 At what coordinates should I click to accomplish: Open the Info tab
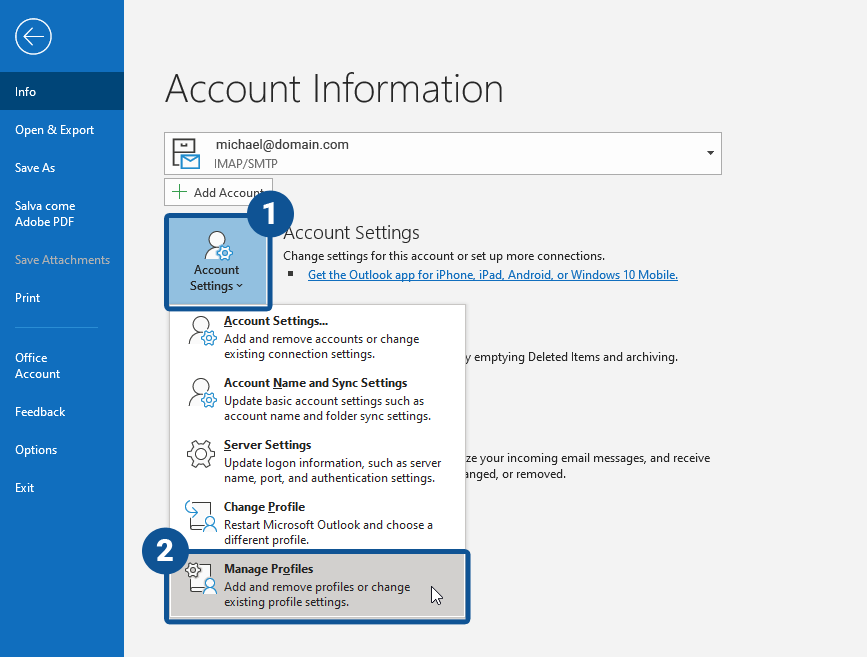[62, 91]
